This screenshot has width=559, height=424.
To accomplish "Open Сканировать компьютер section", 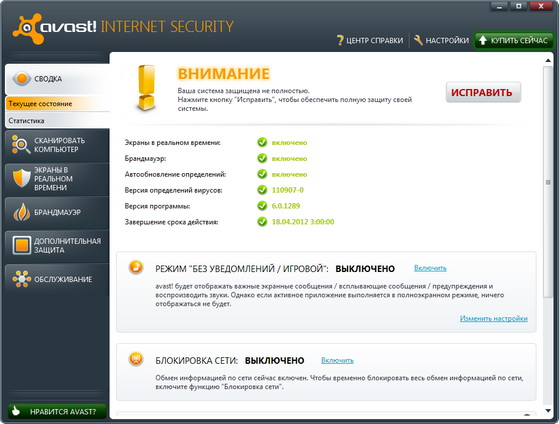I will (57, 145).
